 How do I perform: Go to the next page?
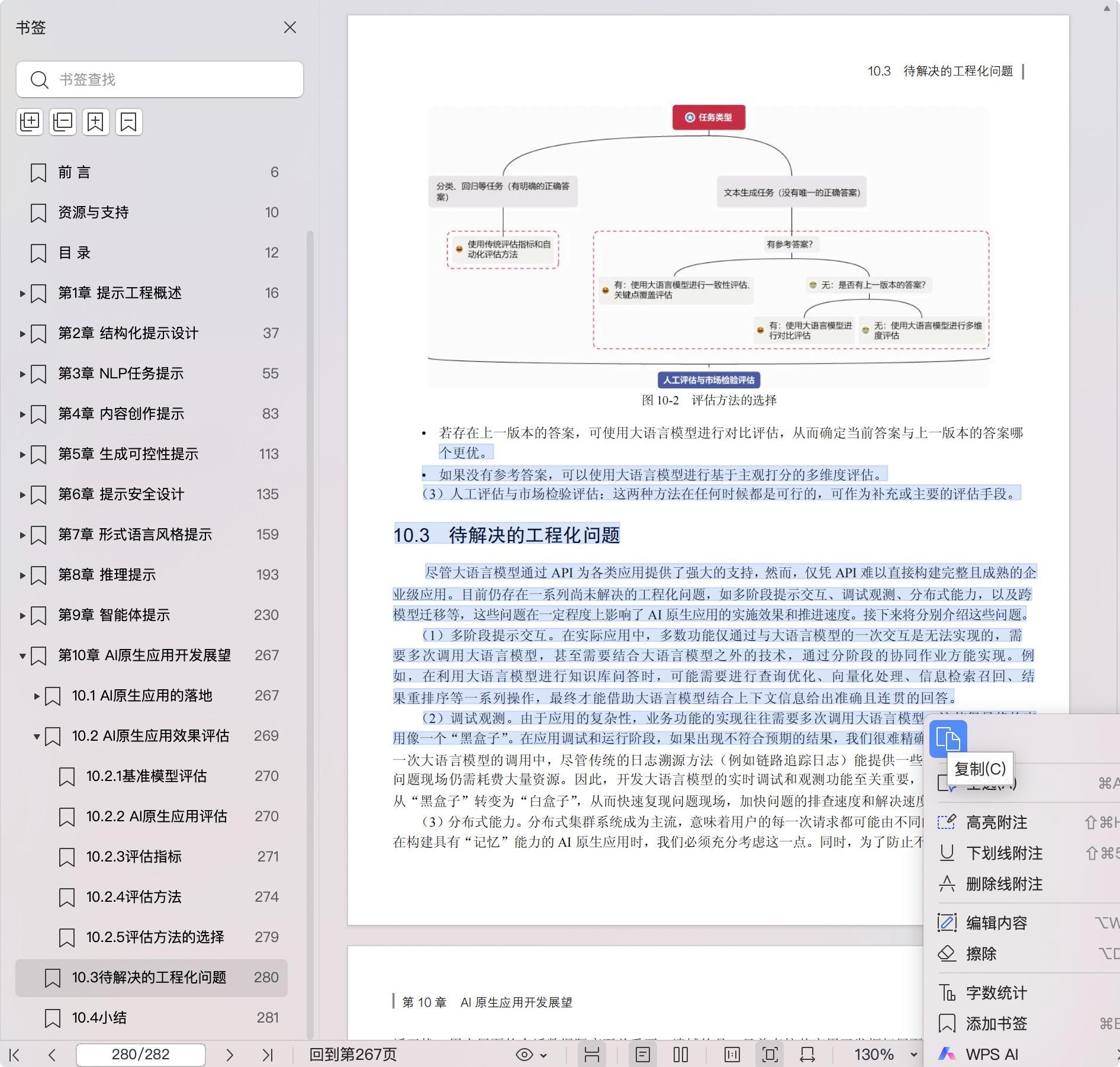230,1055
